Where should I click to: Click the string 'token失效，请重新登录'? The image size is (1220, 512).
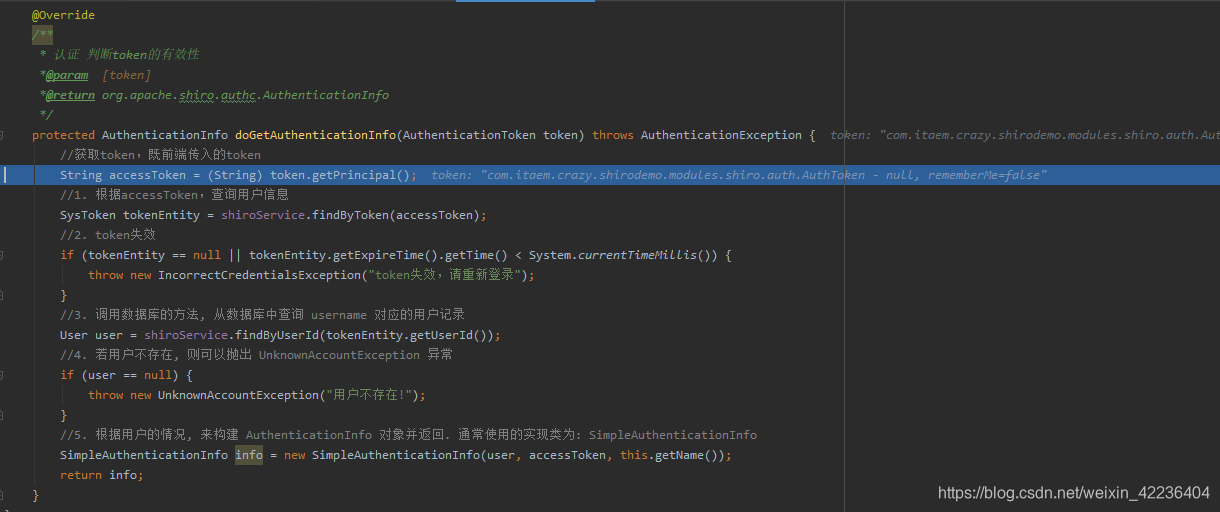[445, 275]
